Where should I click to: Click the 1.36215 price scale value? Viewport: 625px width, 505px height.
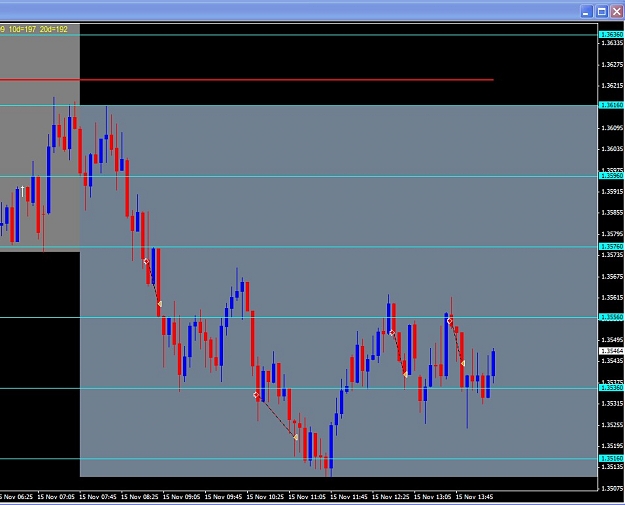tap(612, 86)
